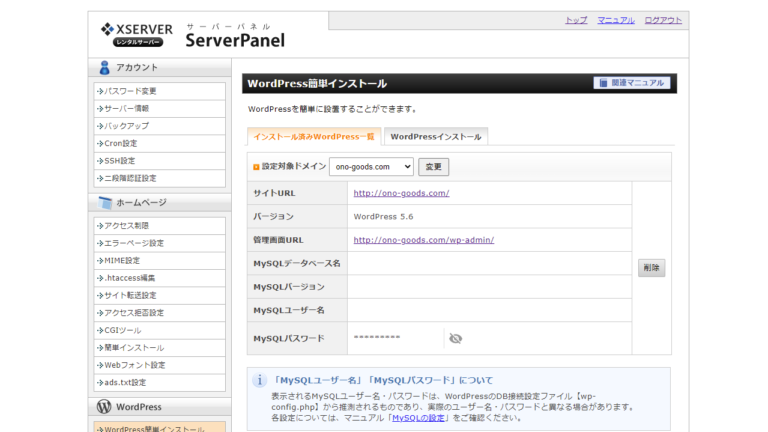Switch to the WordPressインストール tab
Screen dimensions: 768x432
(x=435, y=137)
